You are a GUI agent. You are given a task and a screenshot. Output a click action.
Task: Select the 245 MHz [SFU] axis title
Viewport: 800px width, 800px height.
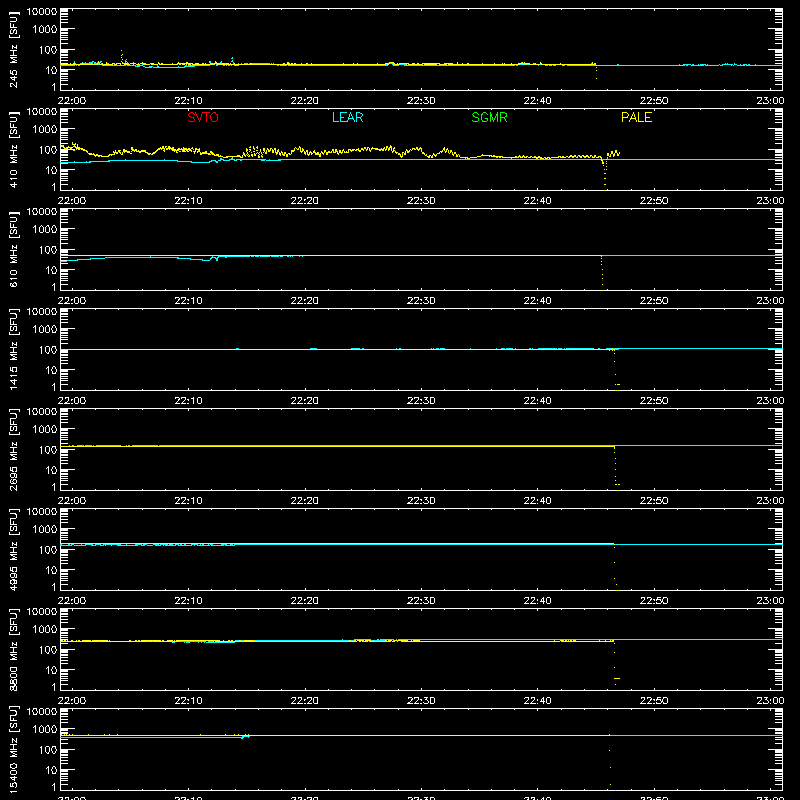(x=13, y=50)
